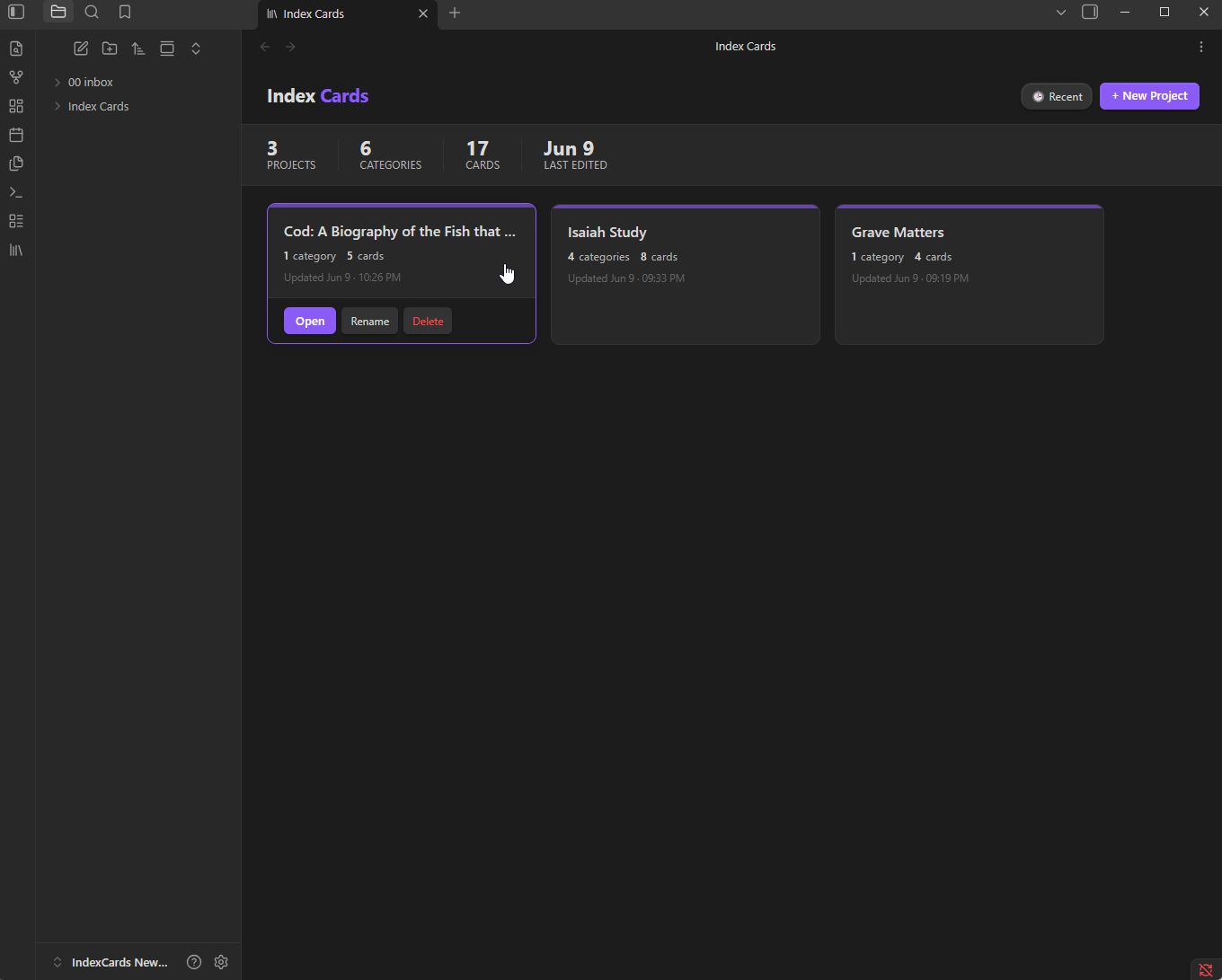Close the Index Cards tab

click(x=423, y=13)
